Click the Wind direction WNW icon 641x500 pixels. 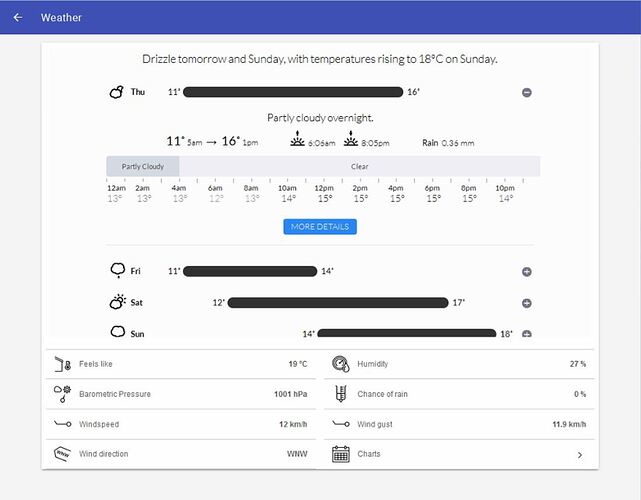62,454
